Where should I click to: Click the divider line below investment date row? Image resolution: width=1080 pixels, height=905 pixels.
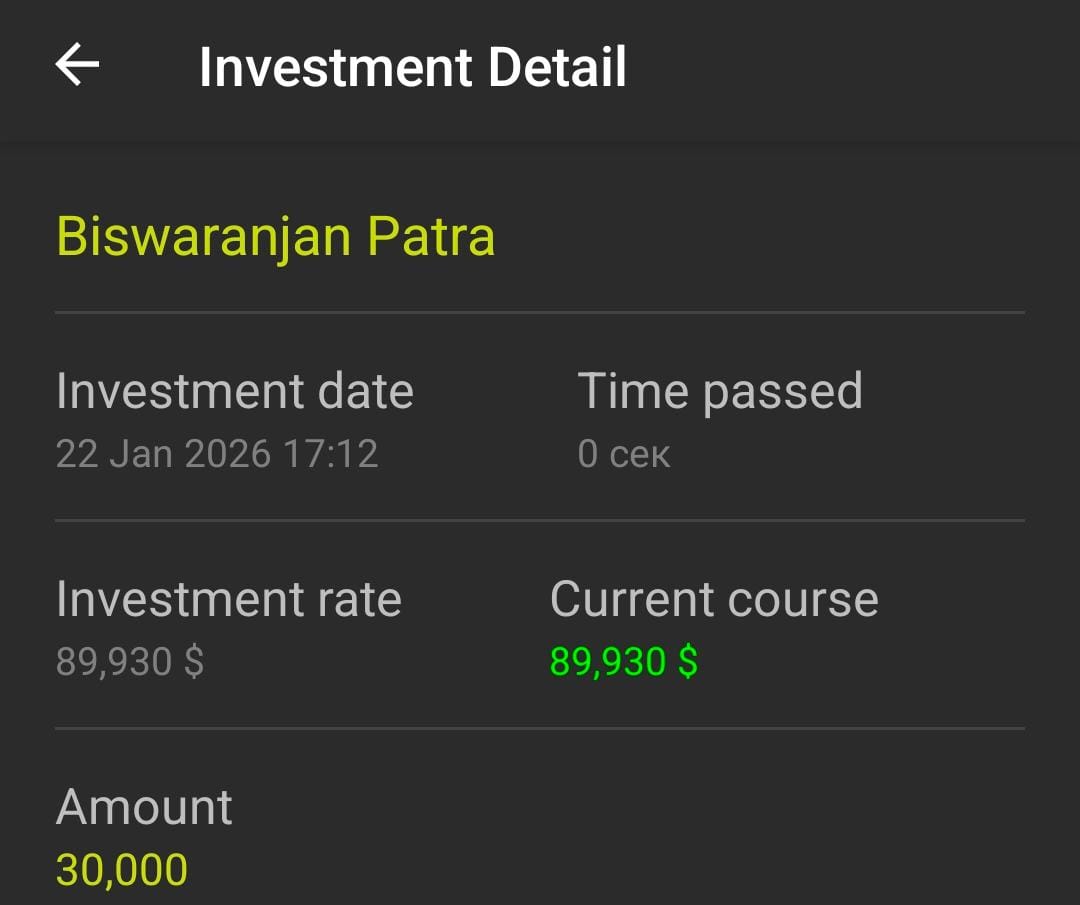point(540,520)
